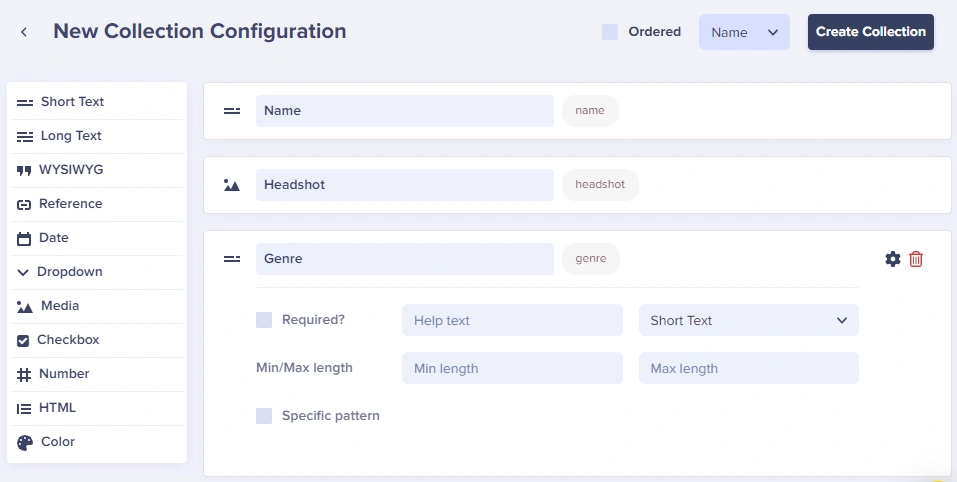This screenshot has width=957, height=482.
Task: Click the Color palette icon in sidebar
Action: pyautogui.click(x=25, y=442)
